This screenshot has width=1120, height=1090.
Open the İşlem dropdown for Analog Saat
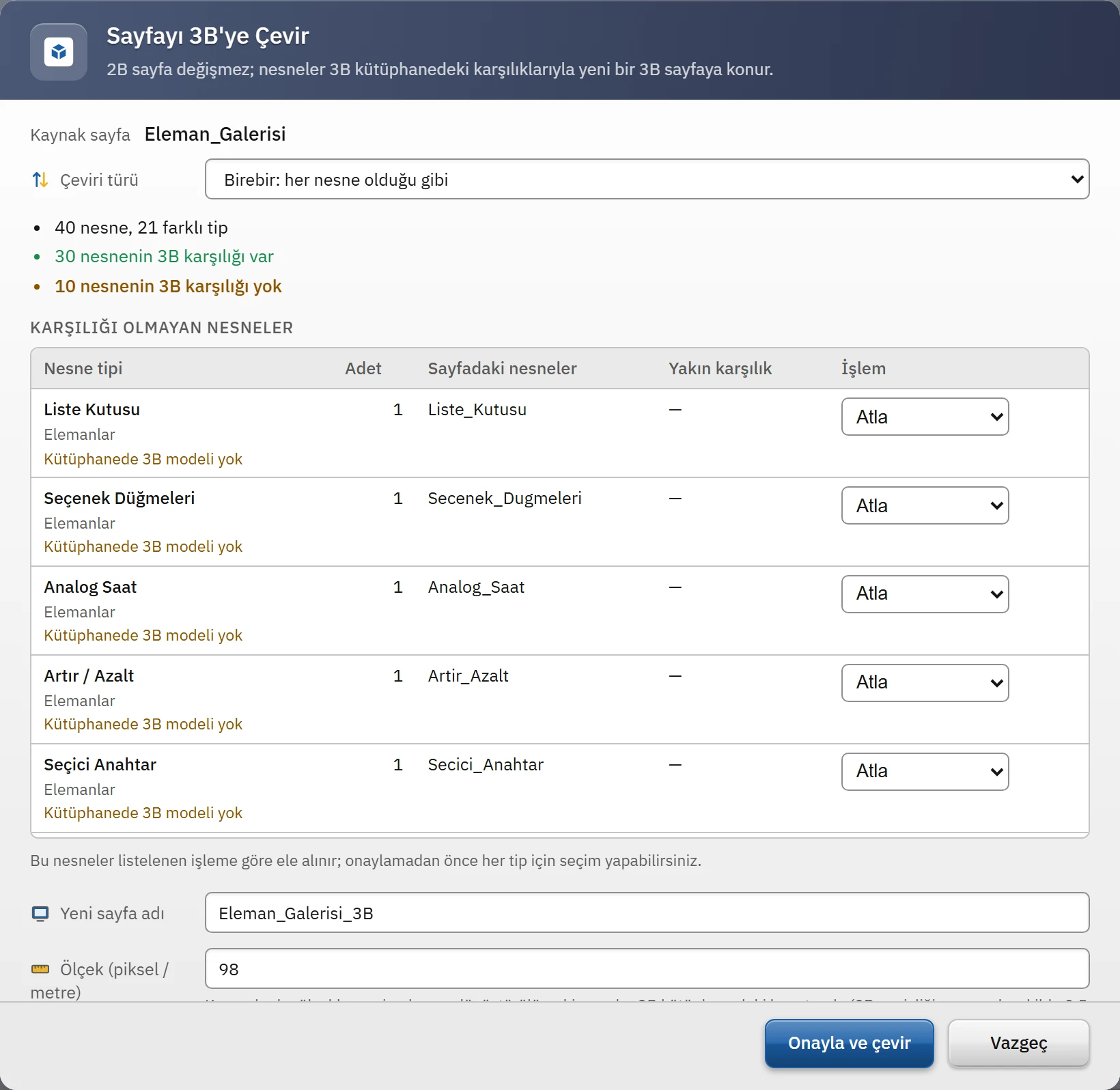[925, 594]
